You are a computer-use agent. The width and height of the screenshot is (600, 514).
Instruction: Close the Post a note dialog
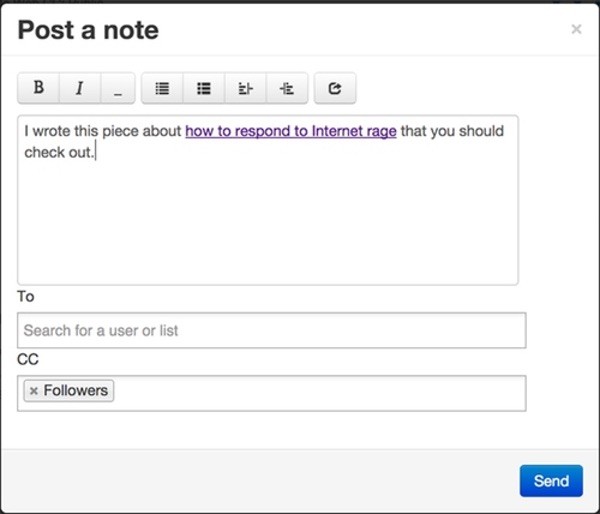pyautogui.click(x=576, y=30)
